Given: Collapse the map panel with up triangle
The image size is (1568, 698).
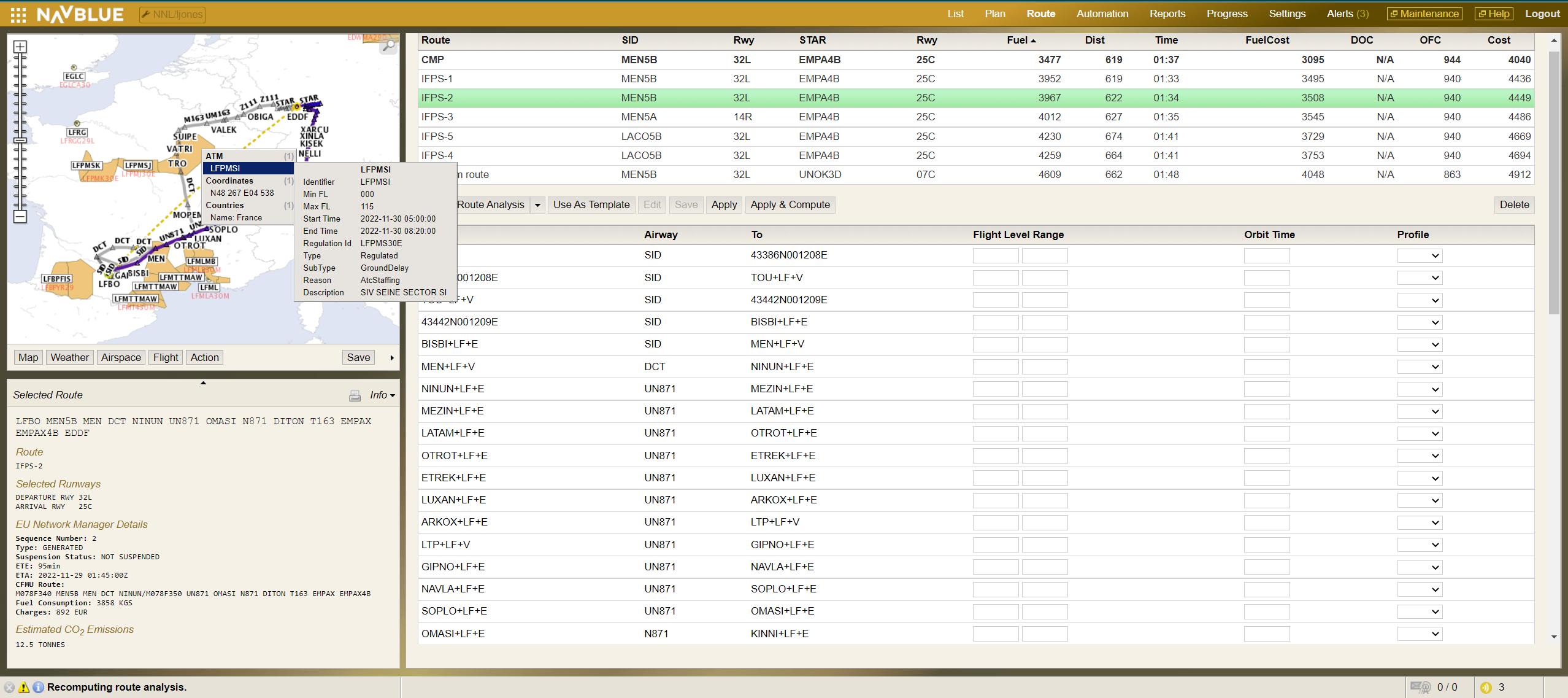Looking at the screenshot, I should 203,383.
